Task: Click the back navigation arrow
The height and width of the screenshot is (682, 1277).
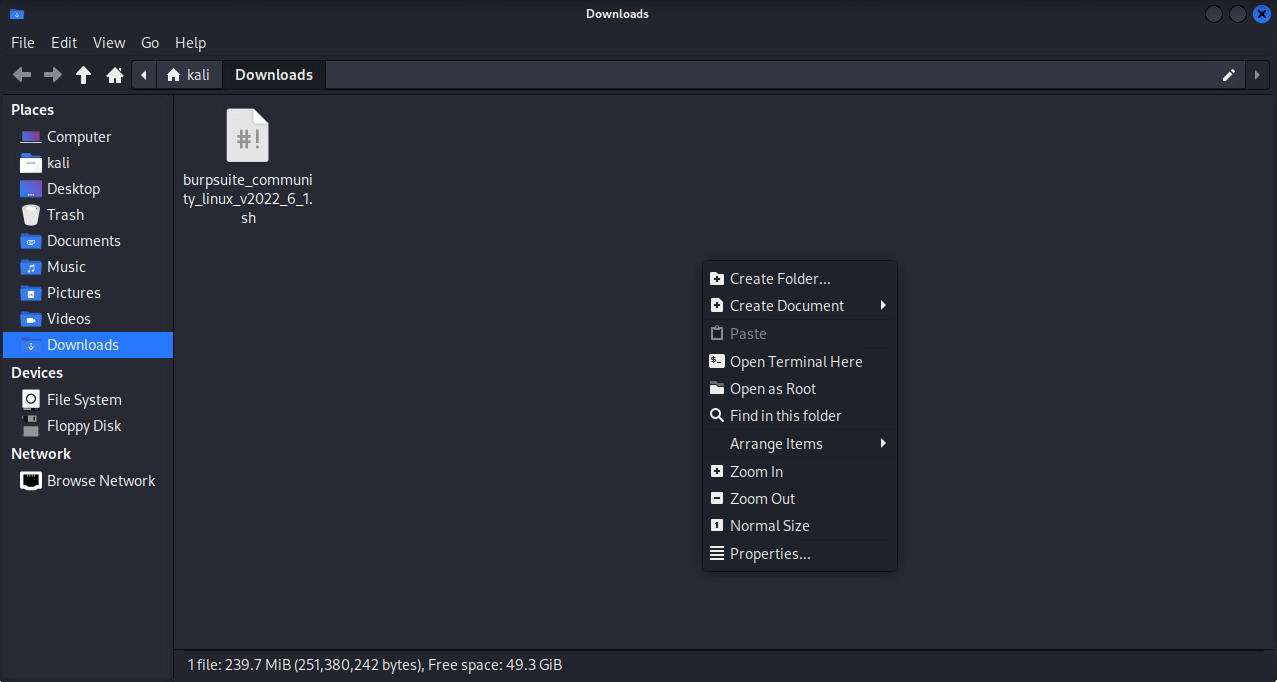Action: click(22, 75)
